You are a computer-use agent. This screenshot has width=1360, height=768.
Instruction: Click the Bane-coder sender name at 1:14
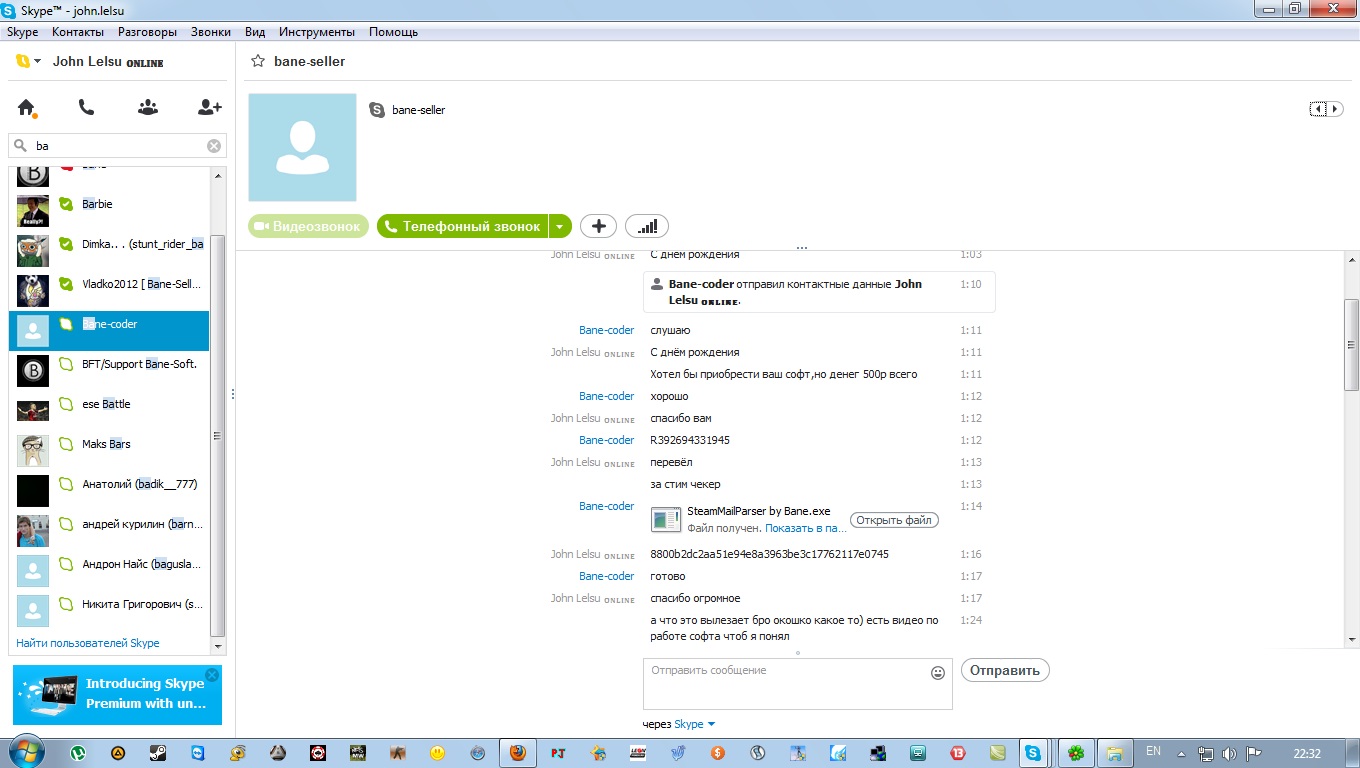pyautogui.click(x=606, y=506)
